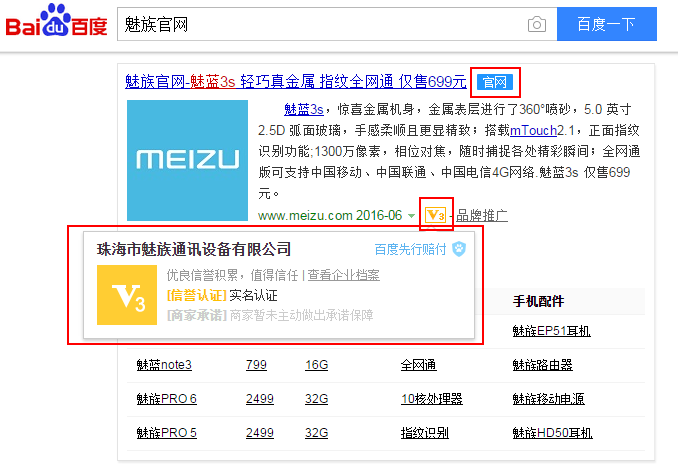678x473 pixels.
Task: Open the 魅族官网-魅蓝3s result title link
Action: point(296,81)
